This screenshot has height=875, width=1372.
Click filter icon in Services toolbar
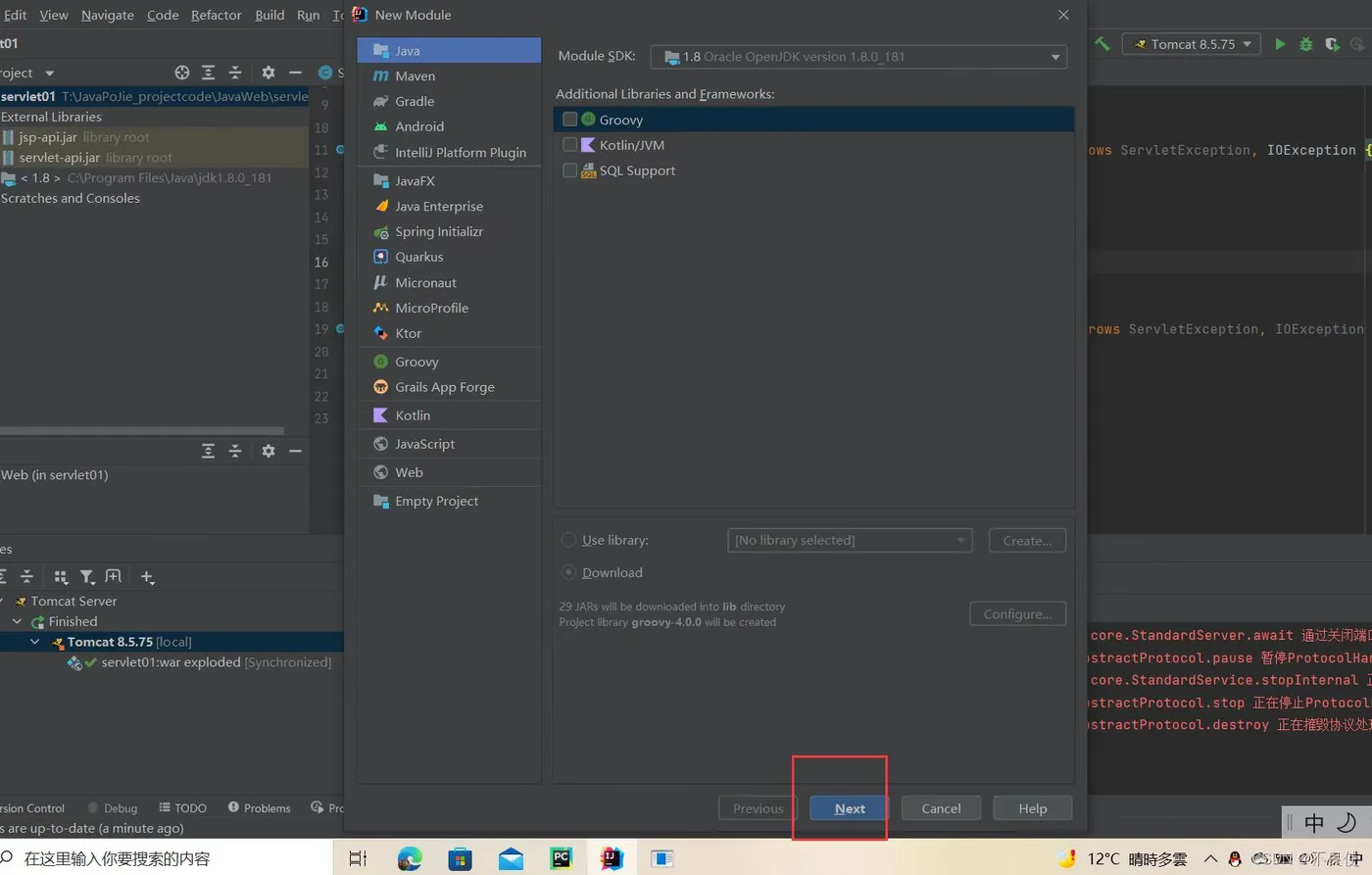point(87,577)
